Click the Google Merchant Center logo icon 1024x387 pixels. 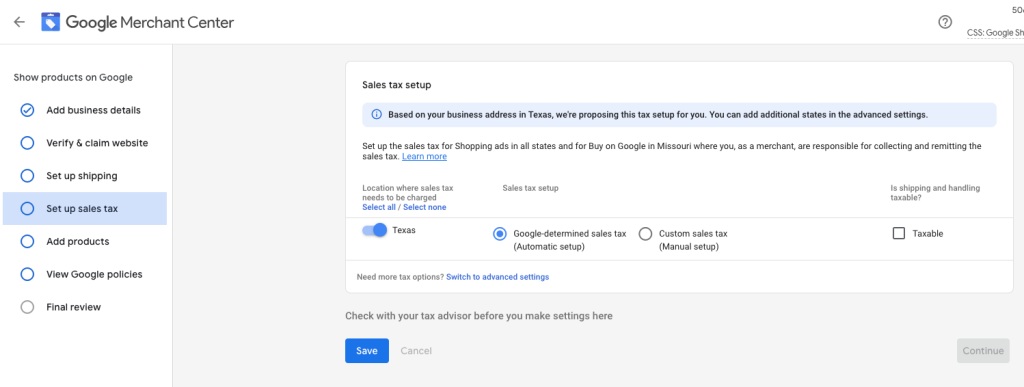click(50, 22)
